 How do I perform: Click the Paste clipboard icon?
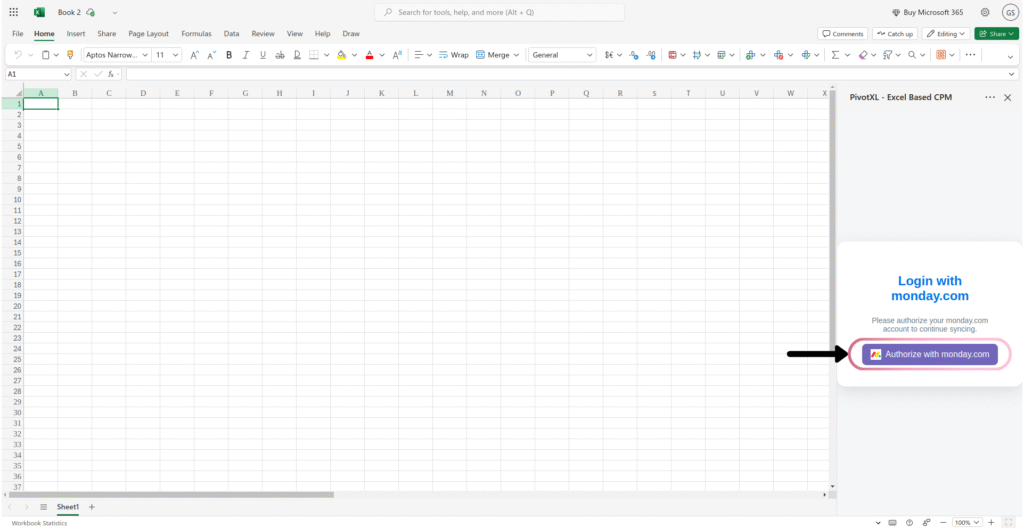coord(46,55)
